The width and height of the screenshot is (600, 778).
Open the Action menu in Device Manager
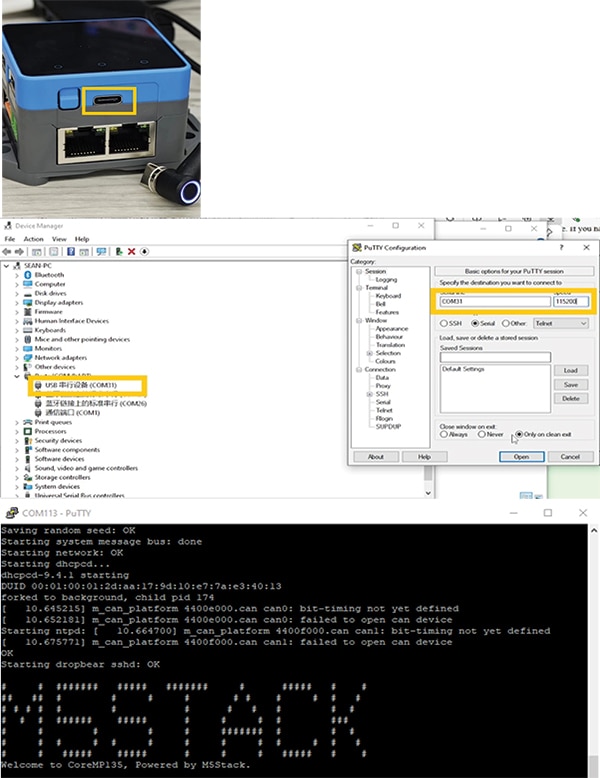[33, 239]
